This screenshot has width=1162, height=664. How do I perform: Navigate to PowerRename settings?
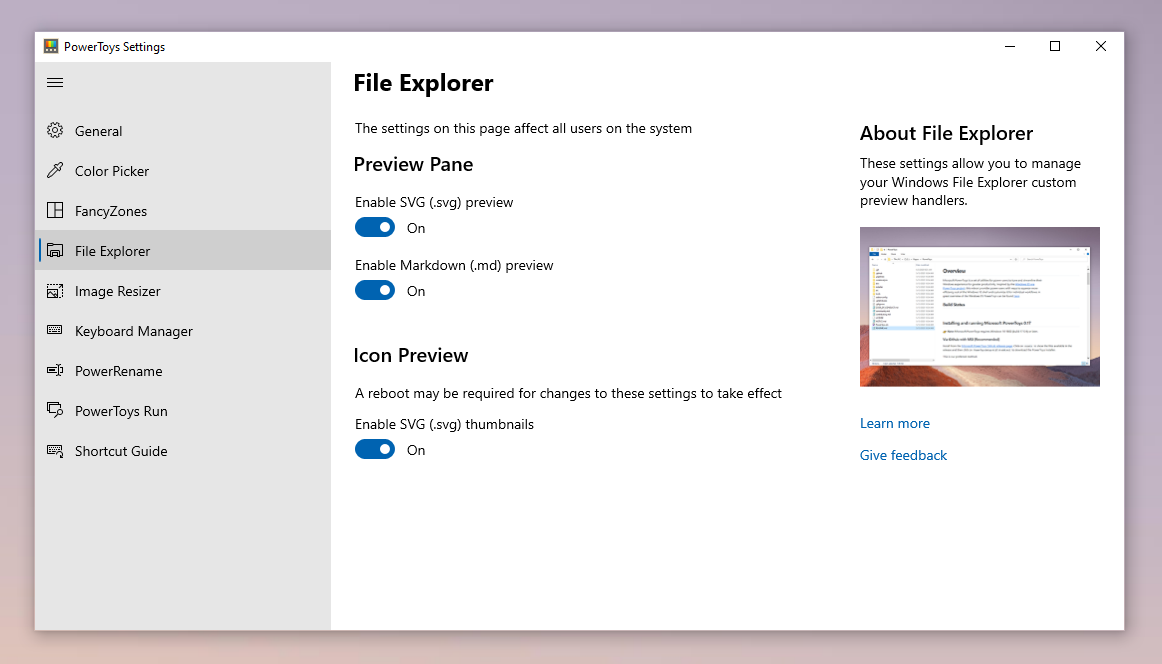click(x=118, y=370)
